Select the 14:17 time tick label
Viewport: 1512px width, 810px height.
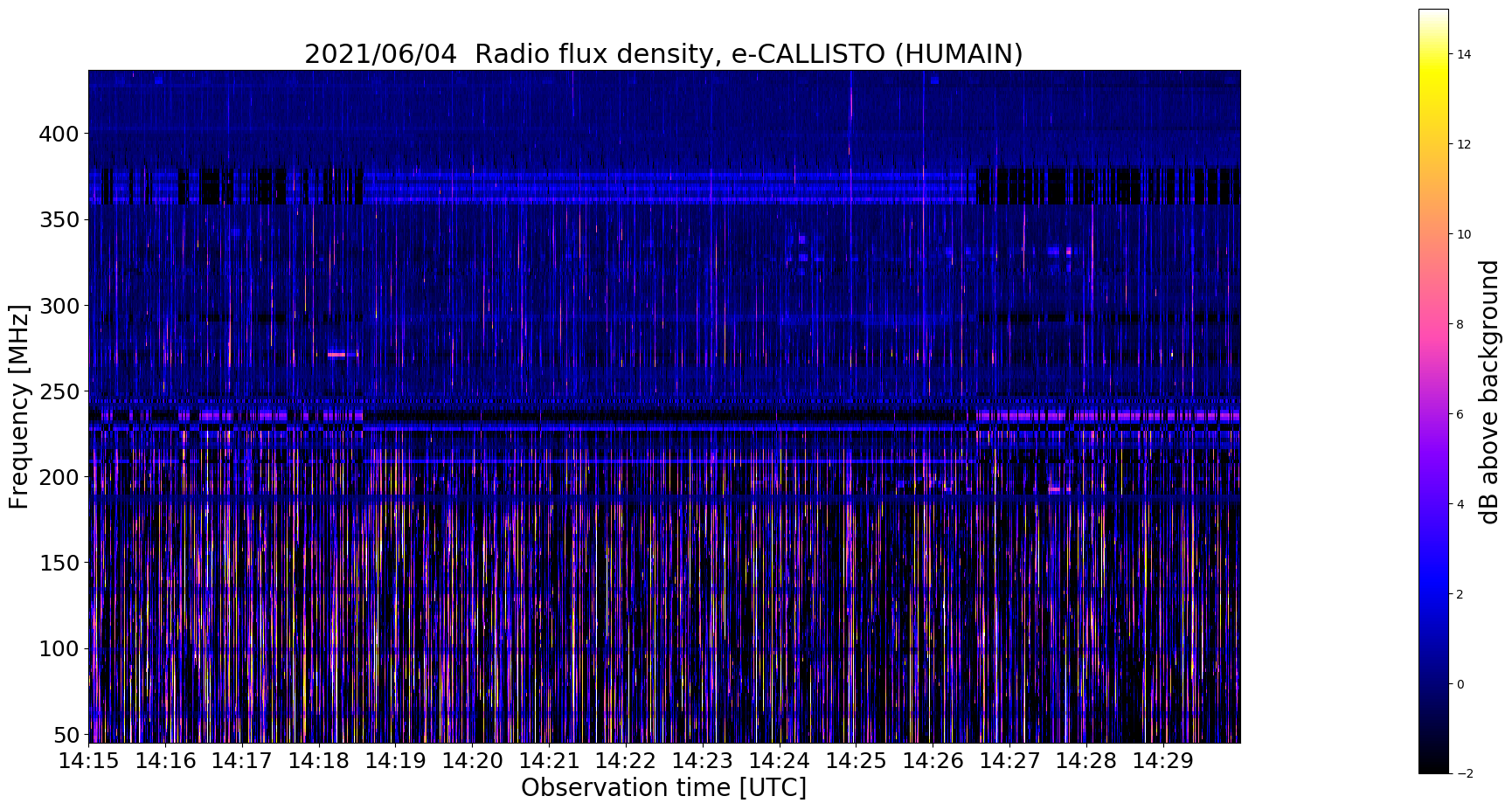coord(242,760)
